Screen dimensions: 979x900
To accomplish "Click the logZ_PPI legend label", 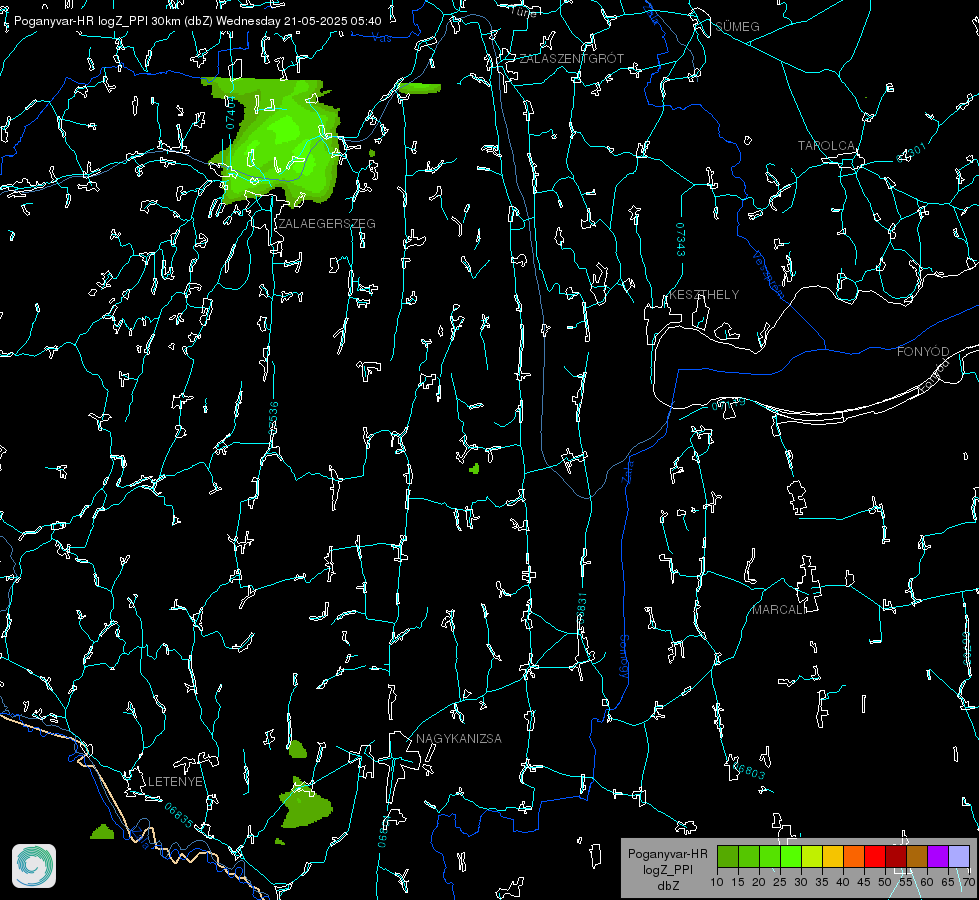I will 667,869.
